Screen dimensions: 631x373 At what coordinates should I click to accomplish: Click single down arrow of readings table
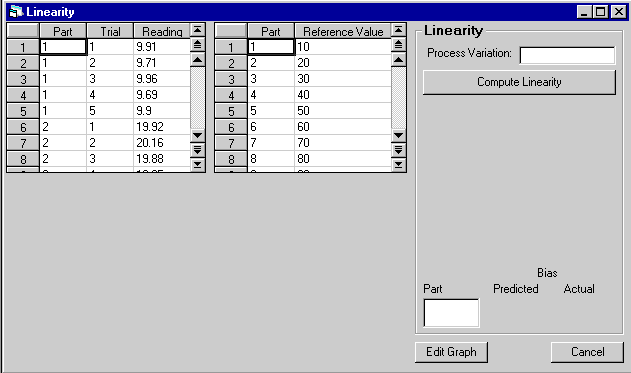tap(197, 135)
